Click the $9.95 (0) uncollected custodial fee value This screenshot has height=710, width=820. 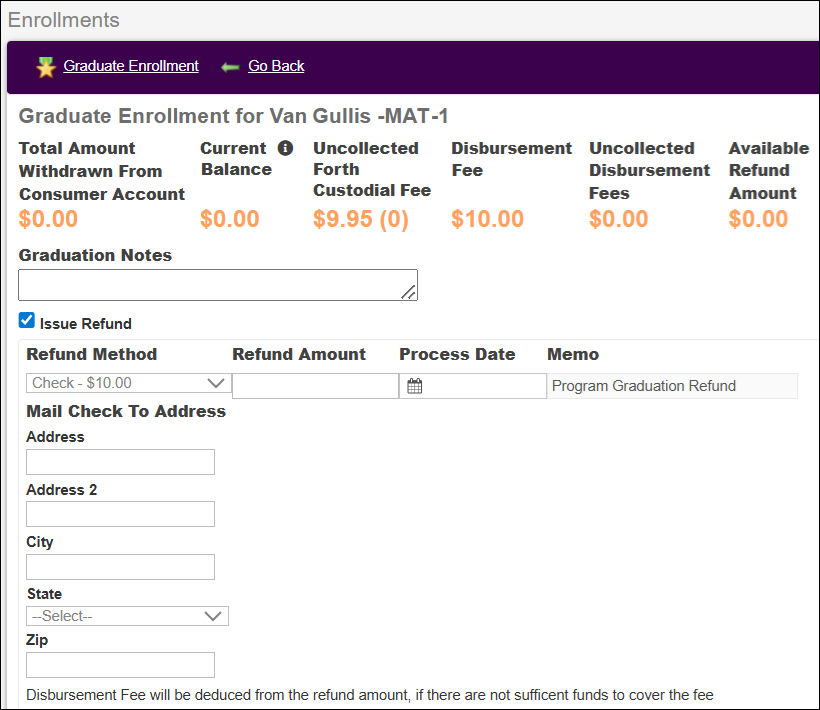[361, 219]
